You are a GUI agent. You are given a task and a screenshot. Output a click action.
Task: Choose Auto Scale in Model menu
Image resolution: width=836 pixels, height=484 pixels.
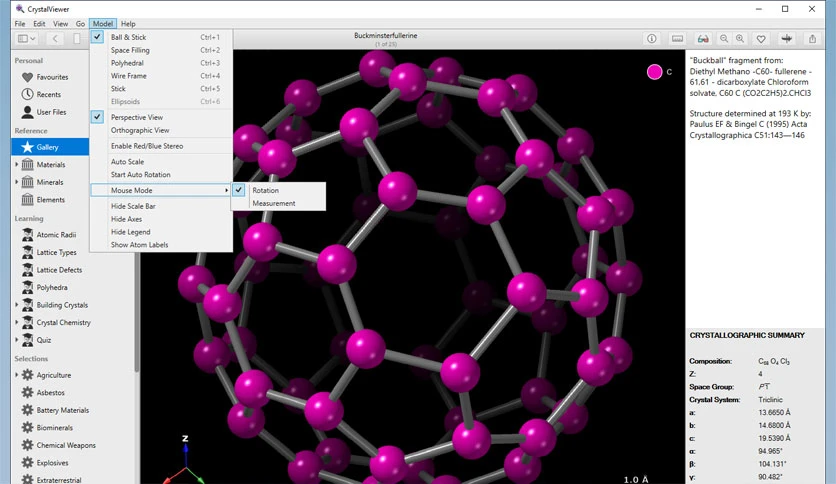click(161, 162)
